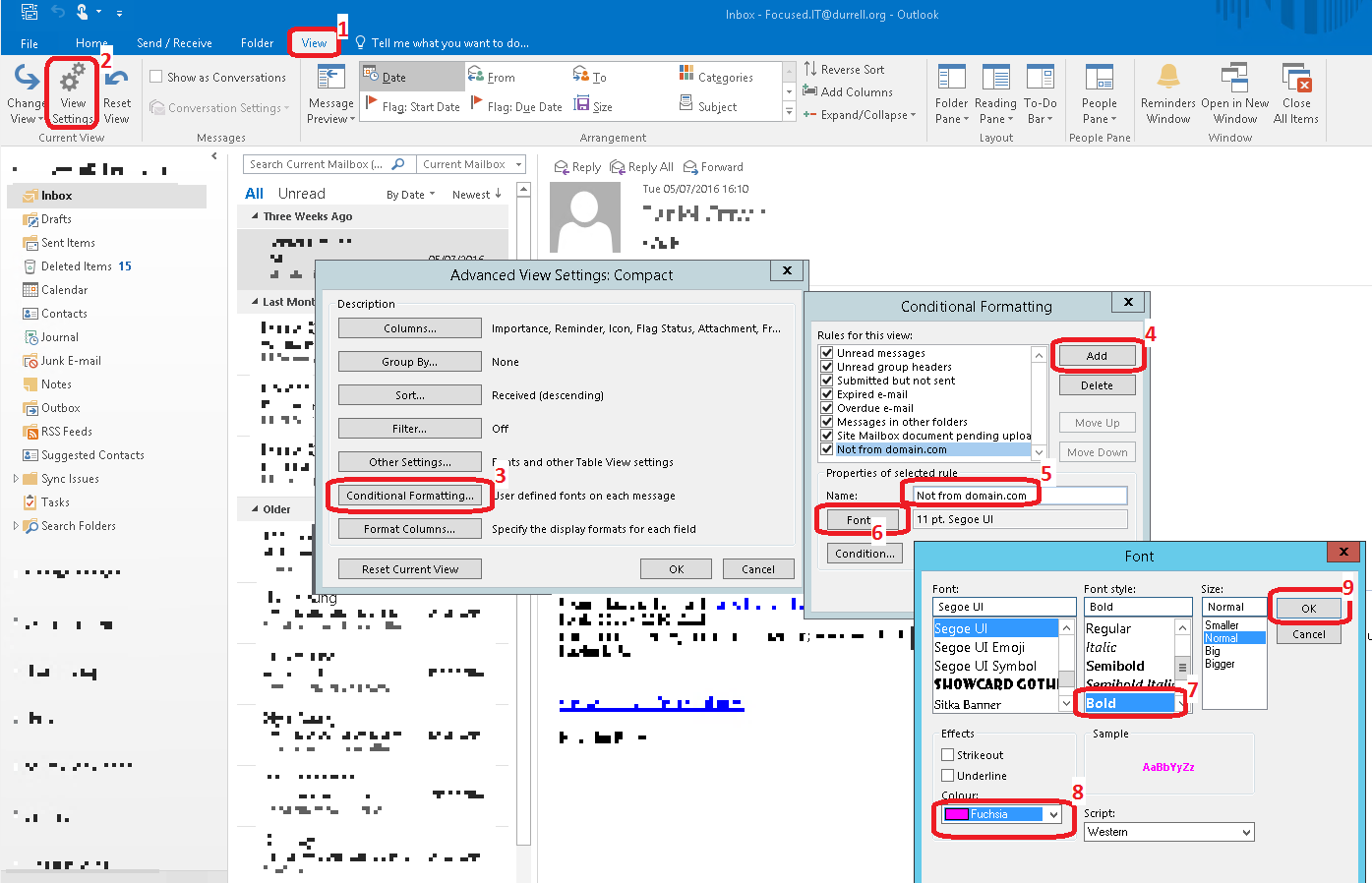Open the Reading Pane layout icon
Image resolution: width=1372 pixels, height=883 pixels.
pyautogui.click(x=995, y=79)
